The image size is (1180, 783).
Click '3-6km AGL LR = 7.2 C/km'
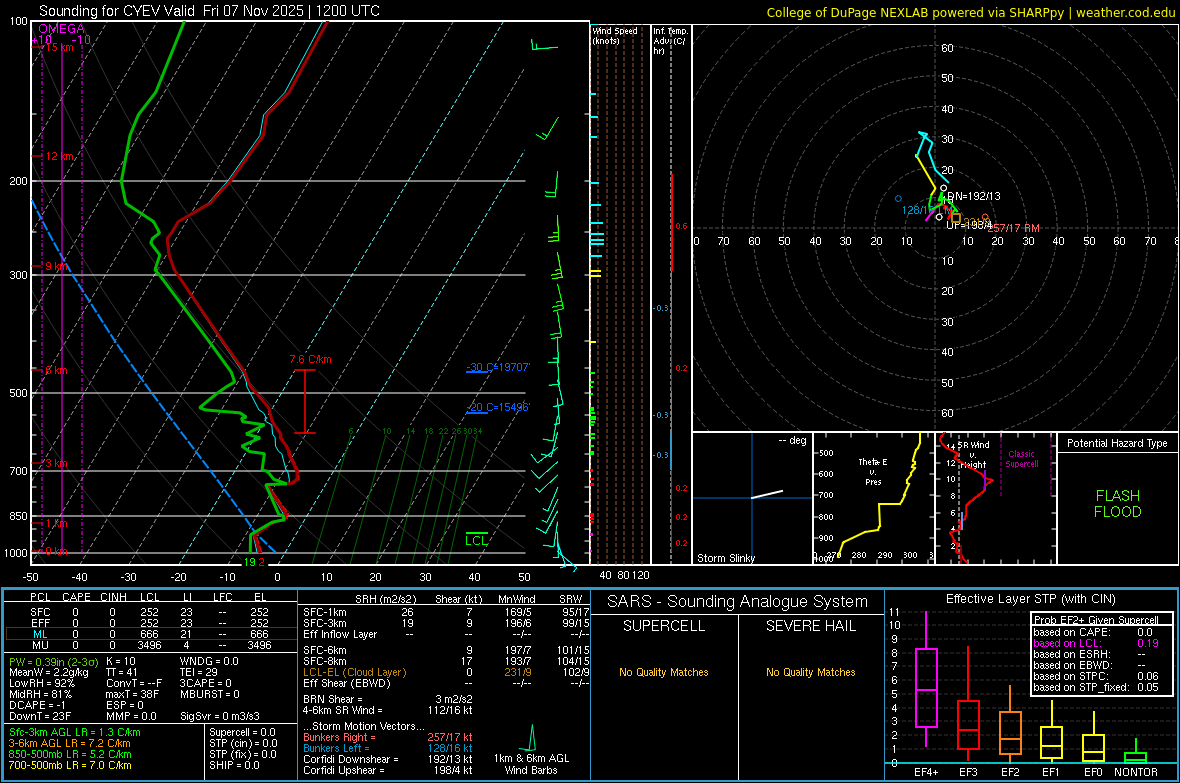pyautogui.click(x=70, y=743)
